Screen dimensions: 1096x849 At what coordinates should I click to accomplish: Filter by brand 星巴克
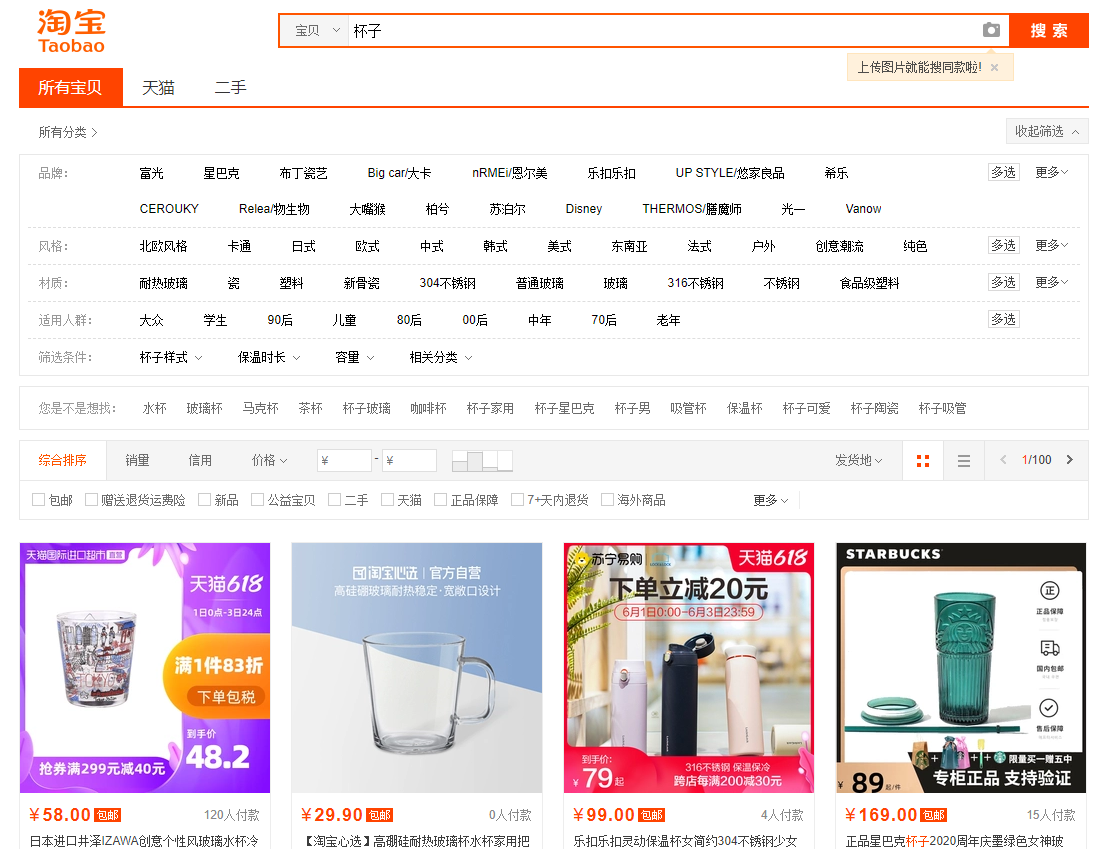pyautogui.click(x=221, y=173)
